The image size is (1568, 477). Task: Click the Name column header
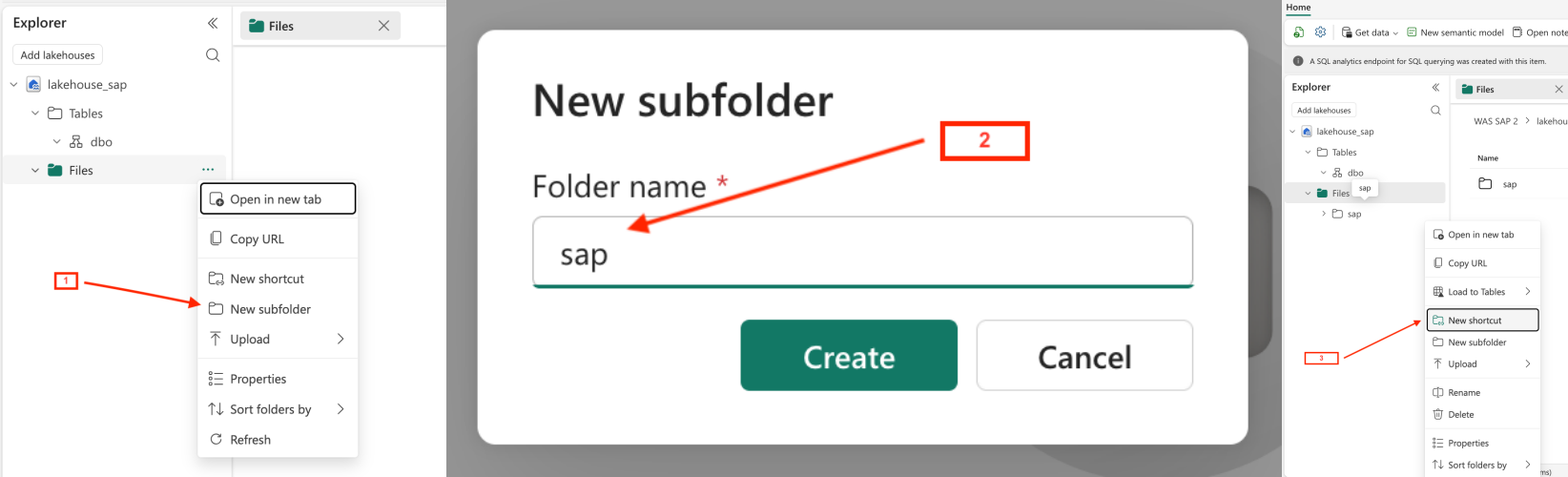(x=1488, y=158)
